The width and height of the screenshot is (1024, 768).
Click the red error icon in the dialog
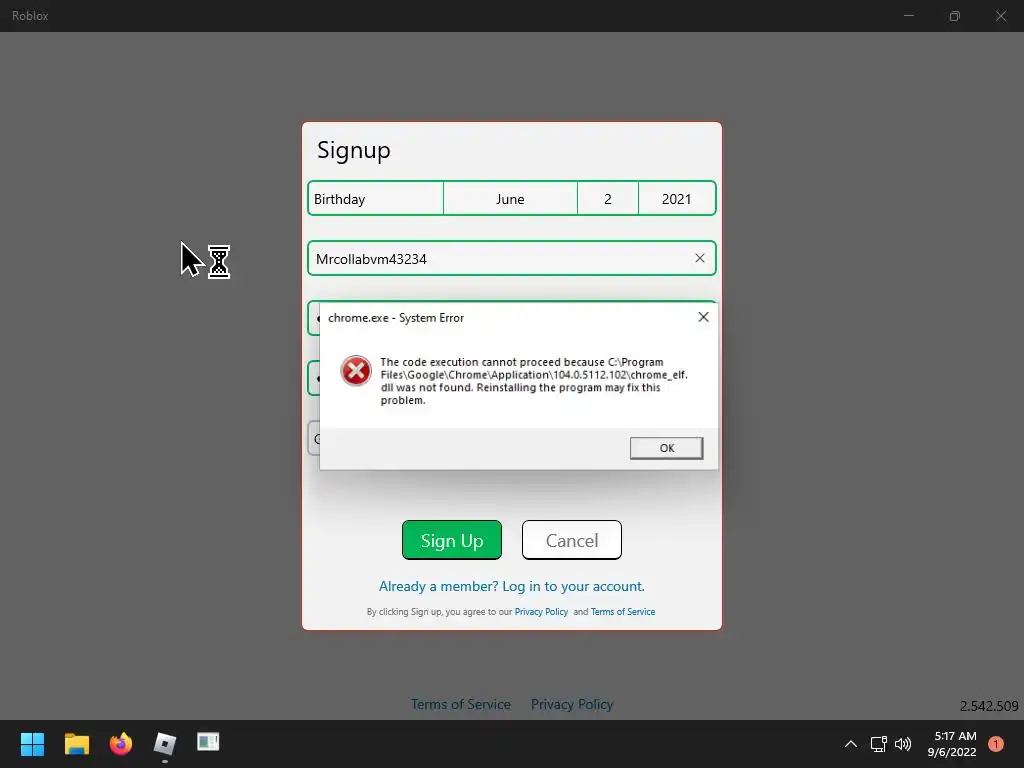click(x=356, y=371)
